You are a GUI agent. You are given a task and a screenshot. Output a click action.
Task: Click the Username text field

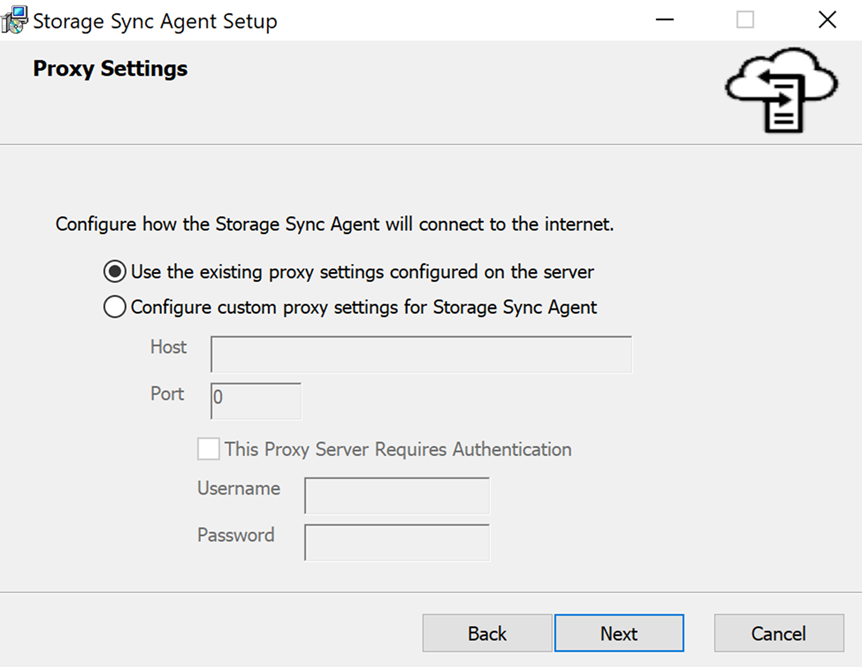[x=396, y=495]
